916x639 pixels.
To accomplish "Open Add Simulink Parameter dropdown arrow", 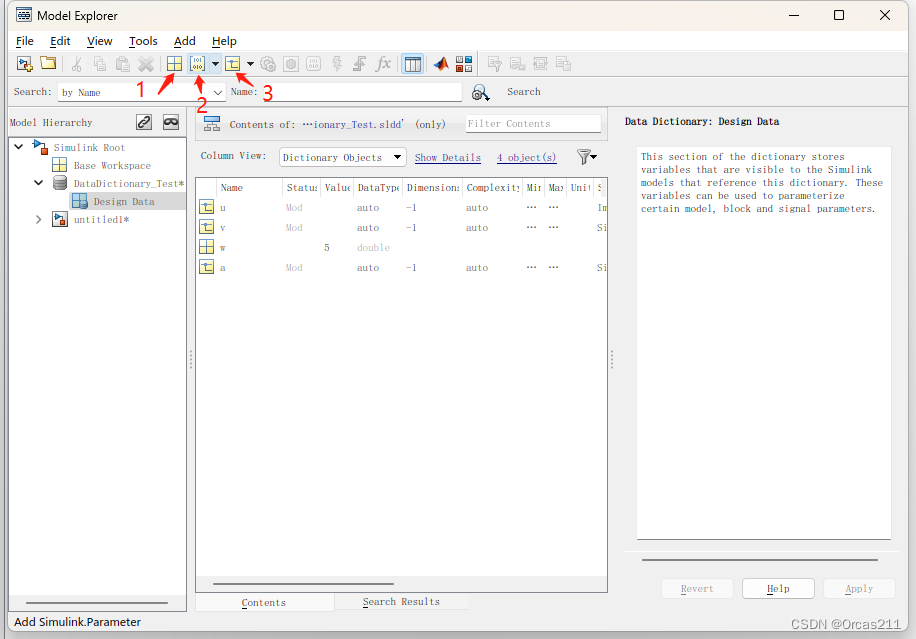I will click(215, 64).
